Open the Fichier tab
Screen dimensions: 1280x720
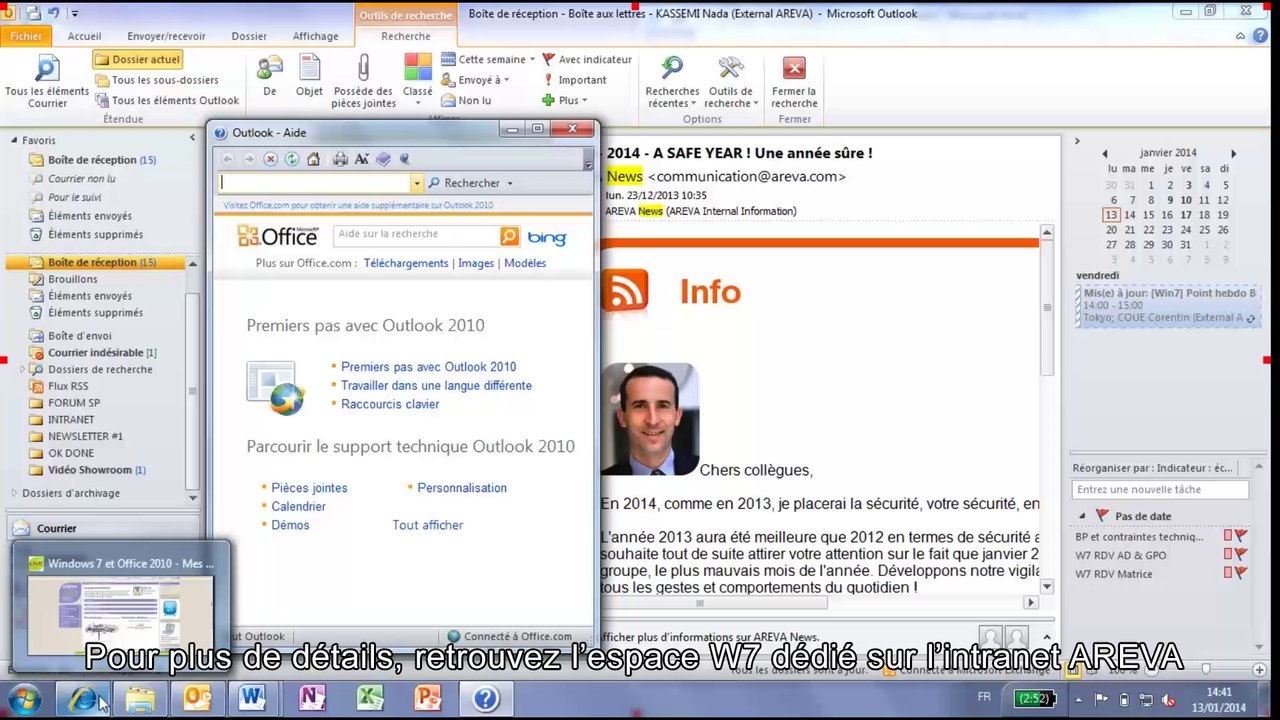pyautogui.click(x=26, y=36)
